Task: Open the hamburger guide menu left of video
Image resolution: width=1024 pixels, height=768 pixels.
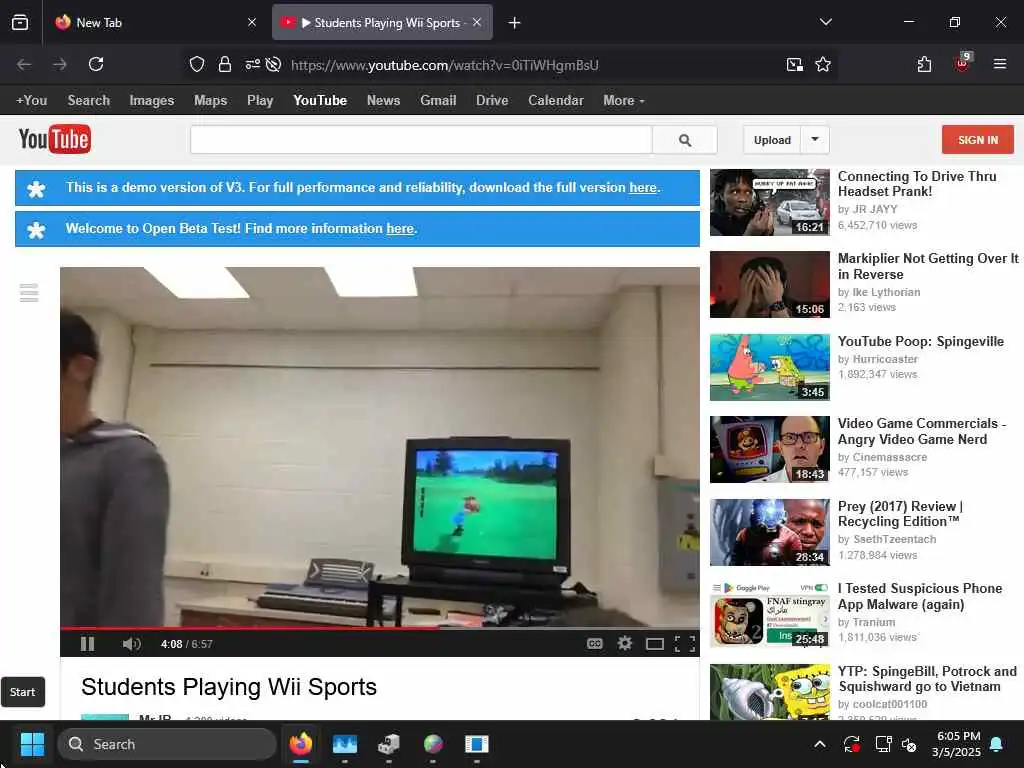Action: pos(29,293)
